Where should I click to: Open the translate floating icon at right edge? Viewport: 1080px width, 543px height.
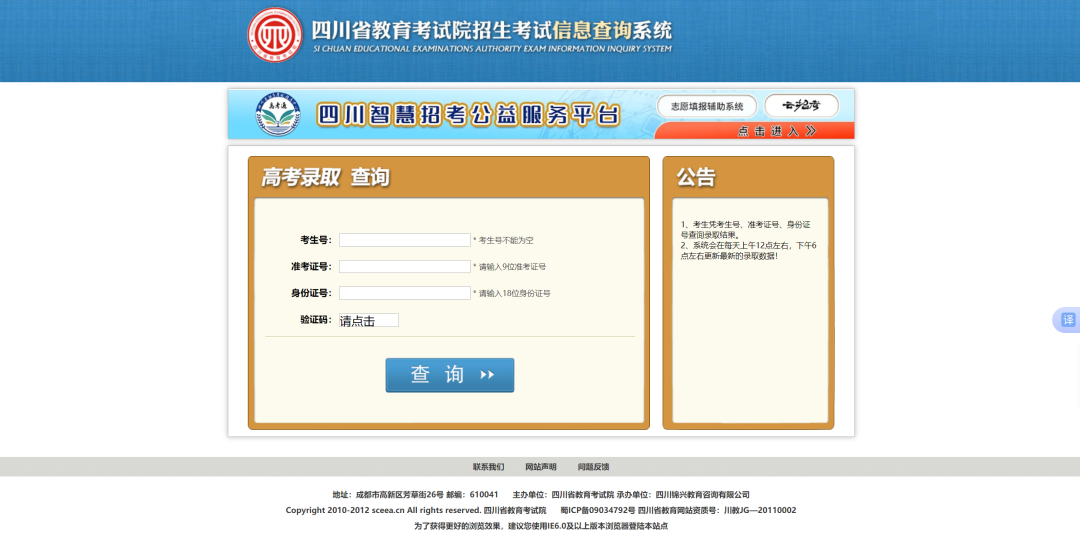(1067, 320)
